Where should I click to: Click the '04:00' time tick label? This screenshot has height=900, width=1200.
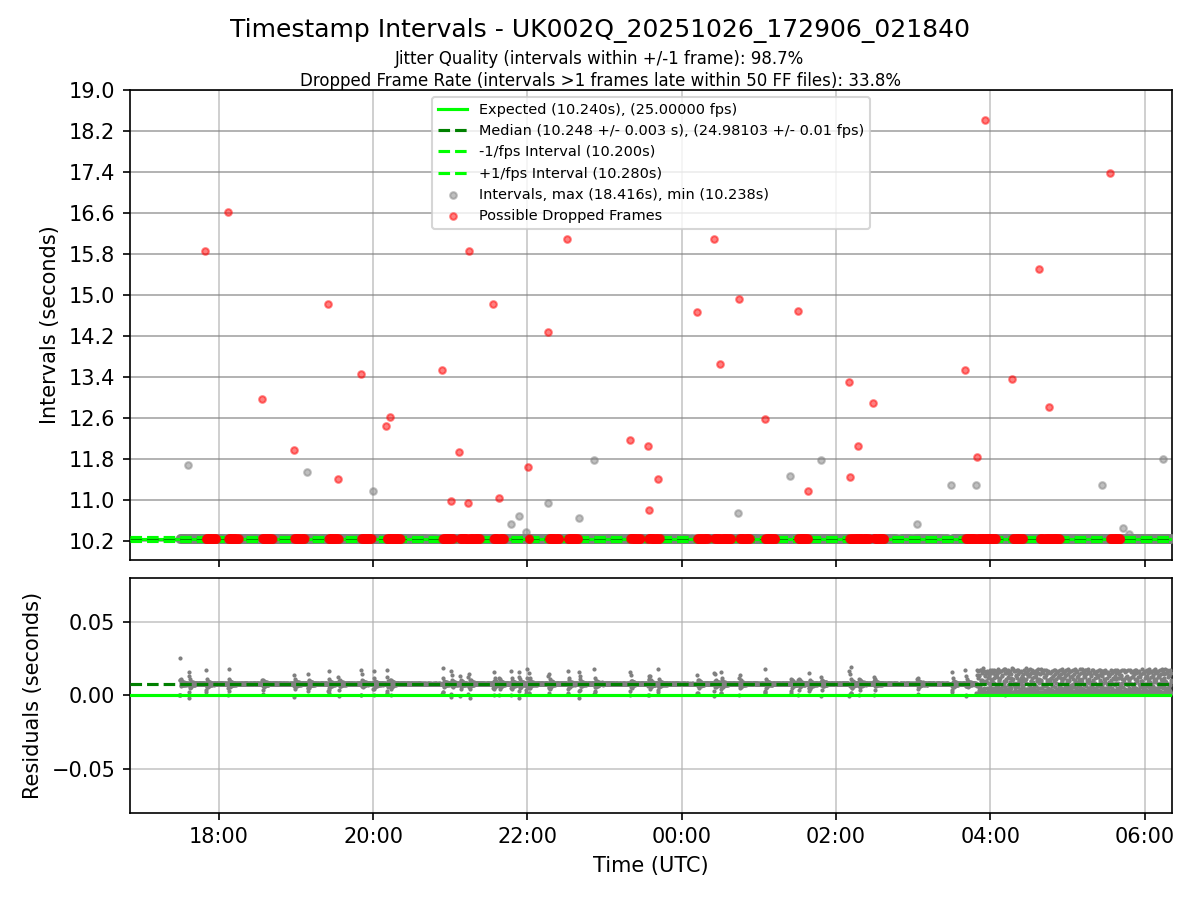click(x=990, y=835)
